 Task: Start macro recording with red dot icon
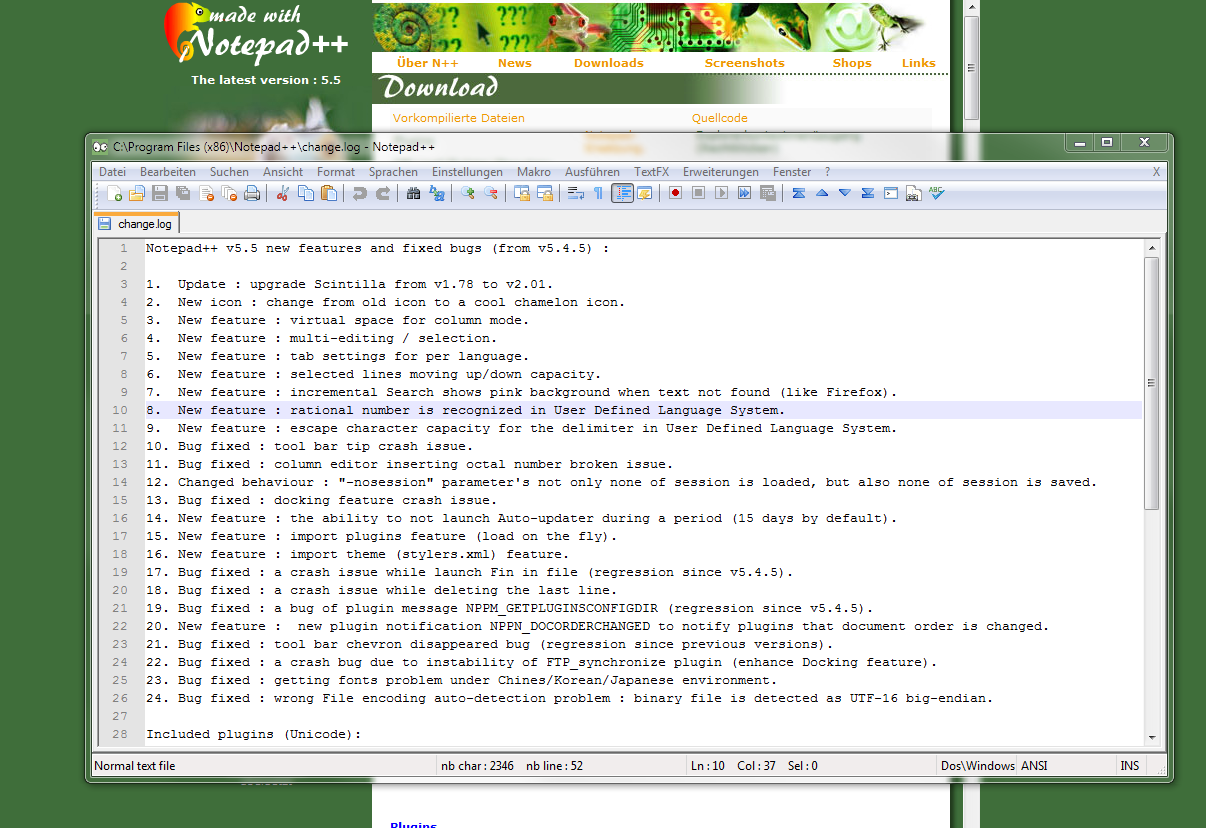coord(675,193)
